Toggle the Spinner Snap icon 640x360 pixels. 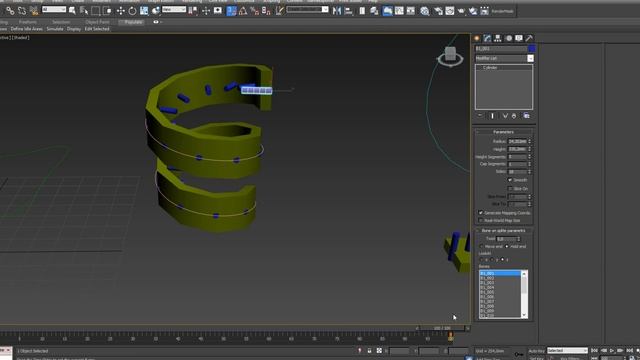click(x=267, y=11)
